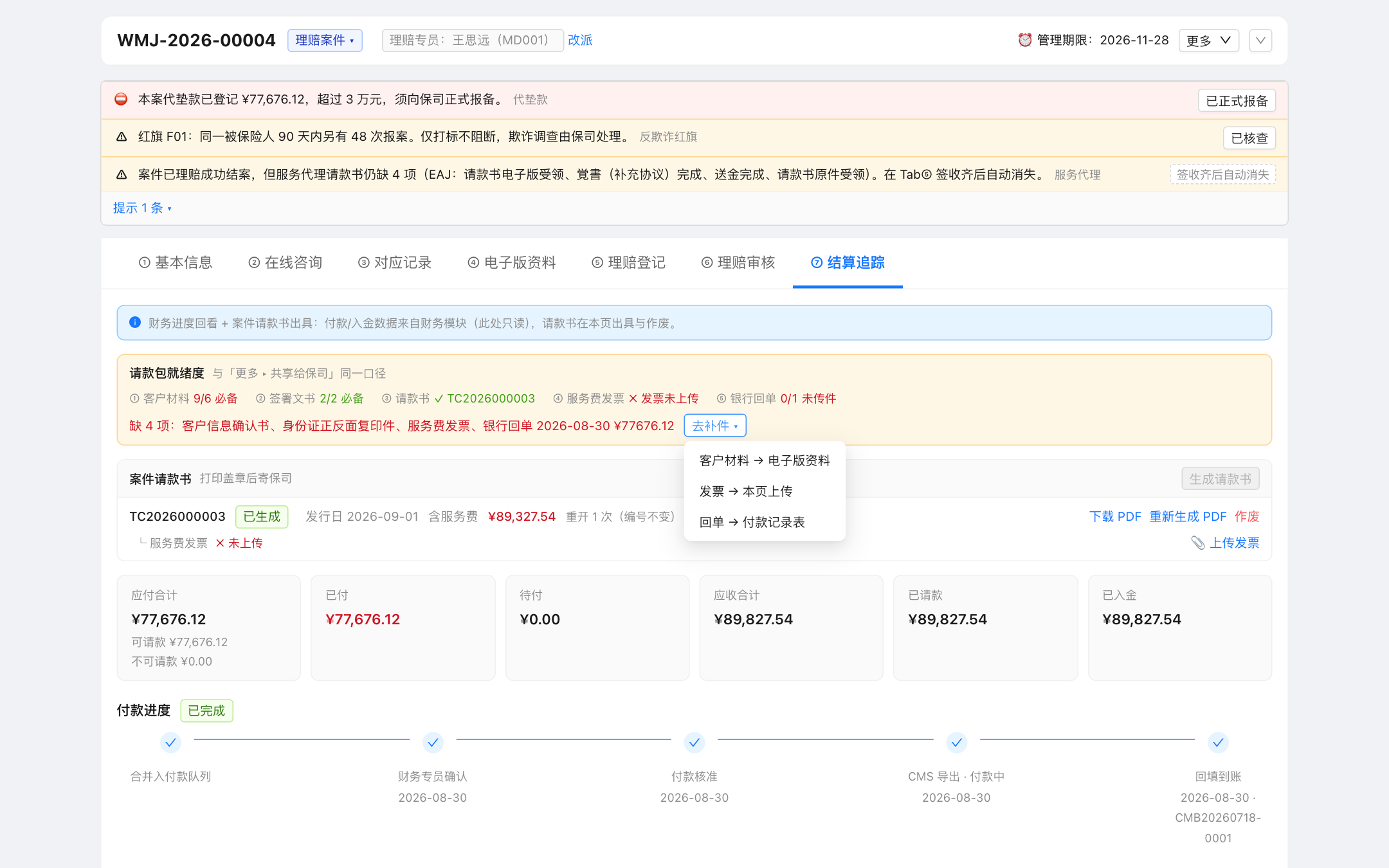
Task: Click CMS 导出 checkmark step
Action: point(957,743)
